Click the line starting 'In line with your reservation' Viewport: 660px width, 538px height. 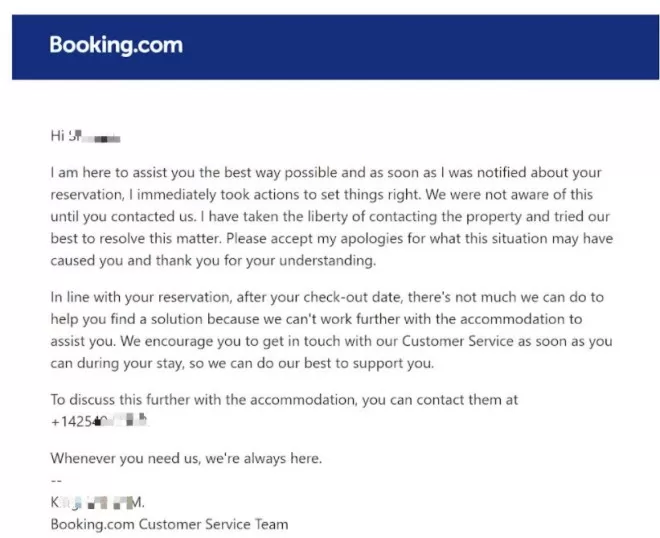pyautogui.click(x=327, y=298)
